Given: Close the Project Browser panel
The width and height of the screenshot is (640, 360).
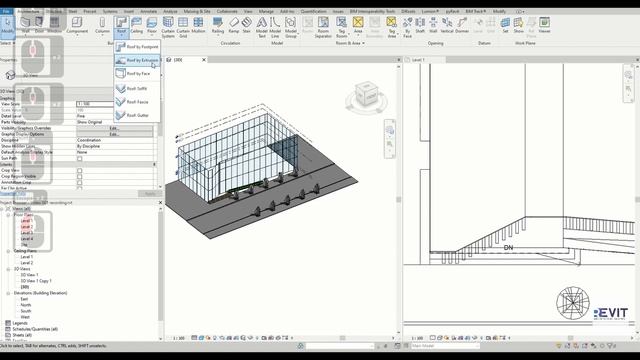Looking at the screenshot, I should click(160, 202).
